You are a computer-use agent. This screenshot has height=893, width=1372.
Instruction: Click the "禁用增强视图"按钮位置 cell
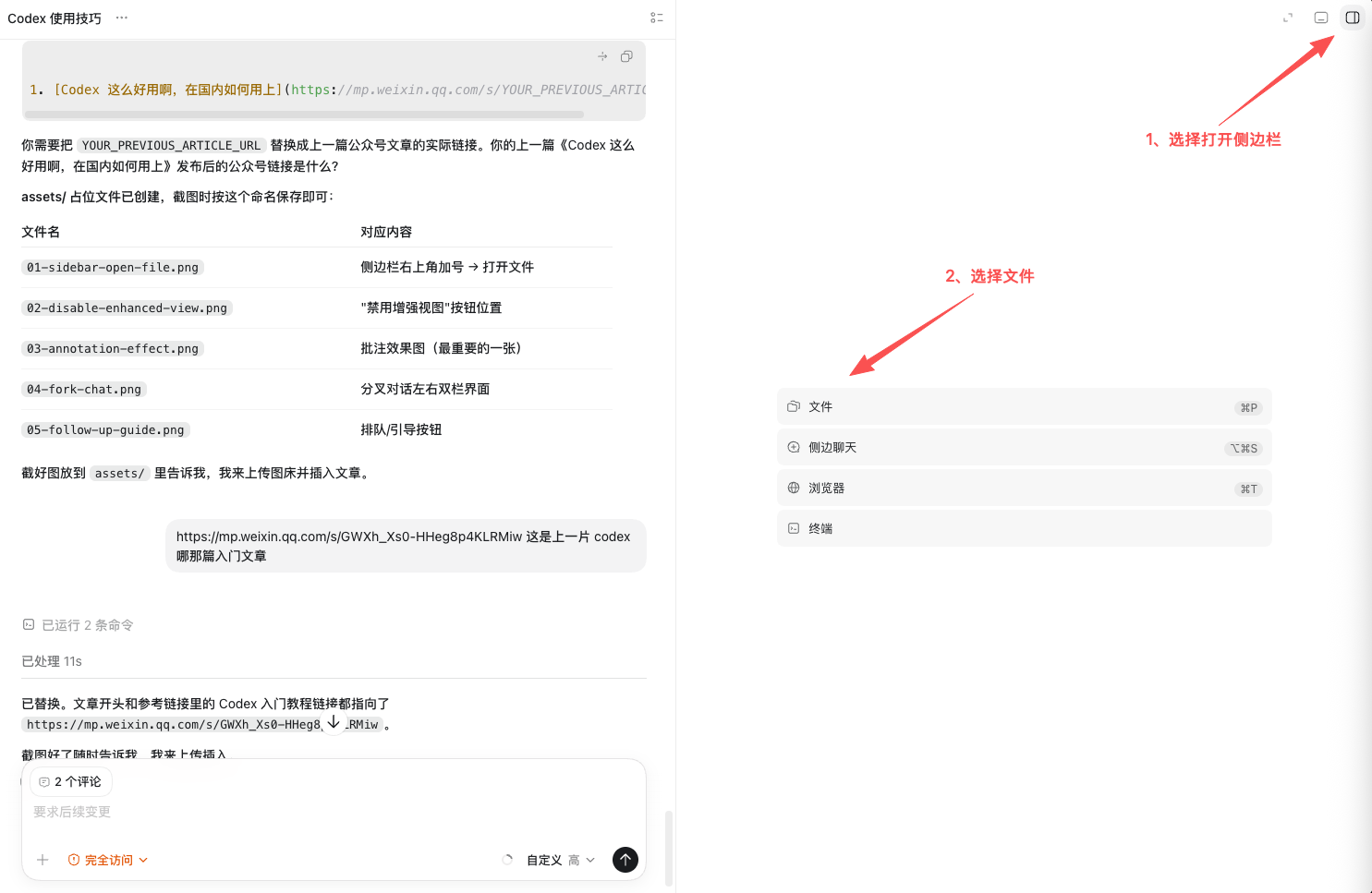click(x=431, y=308)
